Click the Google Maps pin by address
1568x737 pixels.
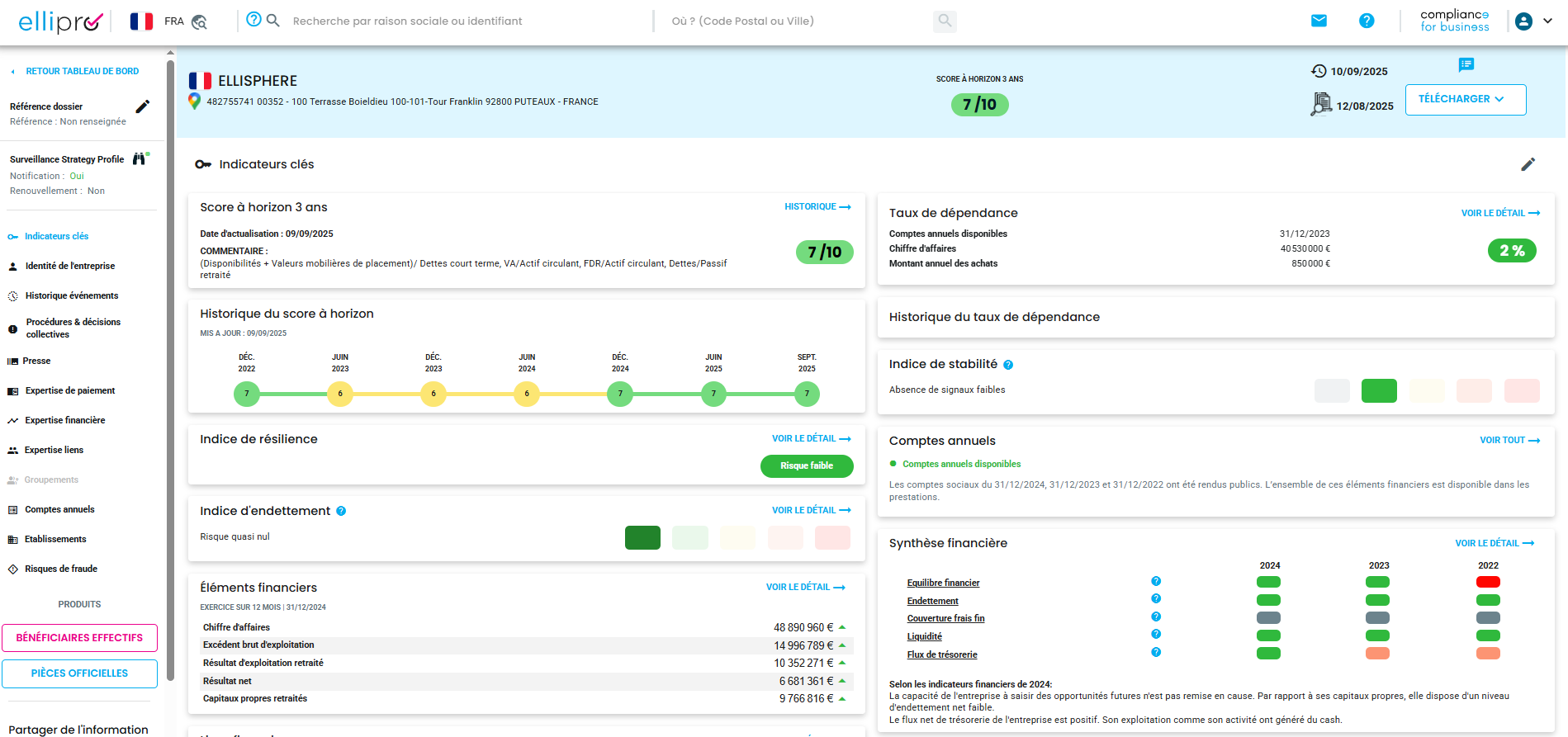click(x=194, y=102)
